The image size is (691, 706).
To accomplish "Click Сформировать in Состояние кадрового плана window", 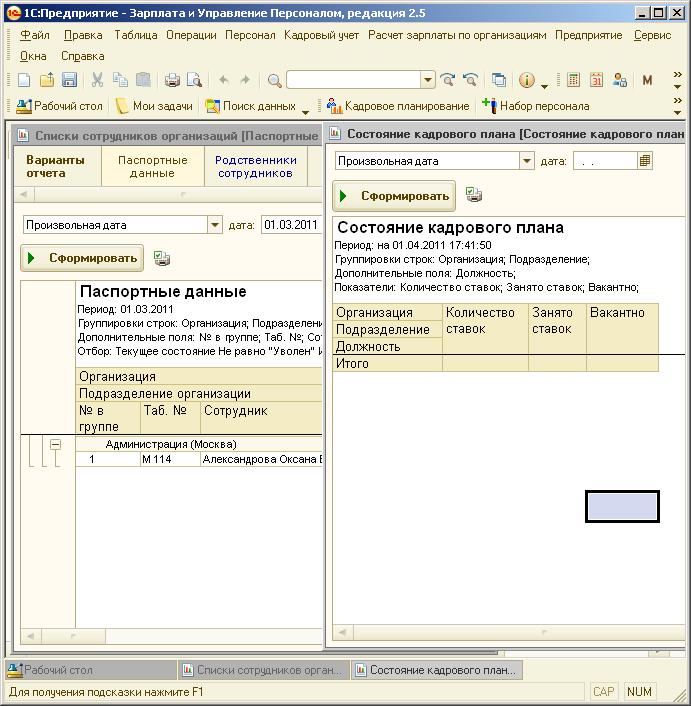I will (x=394, y=196).
